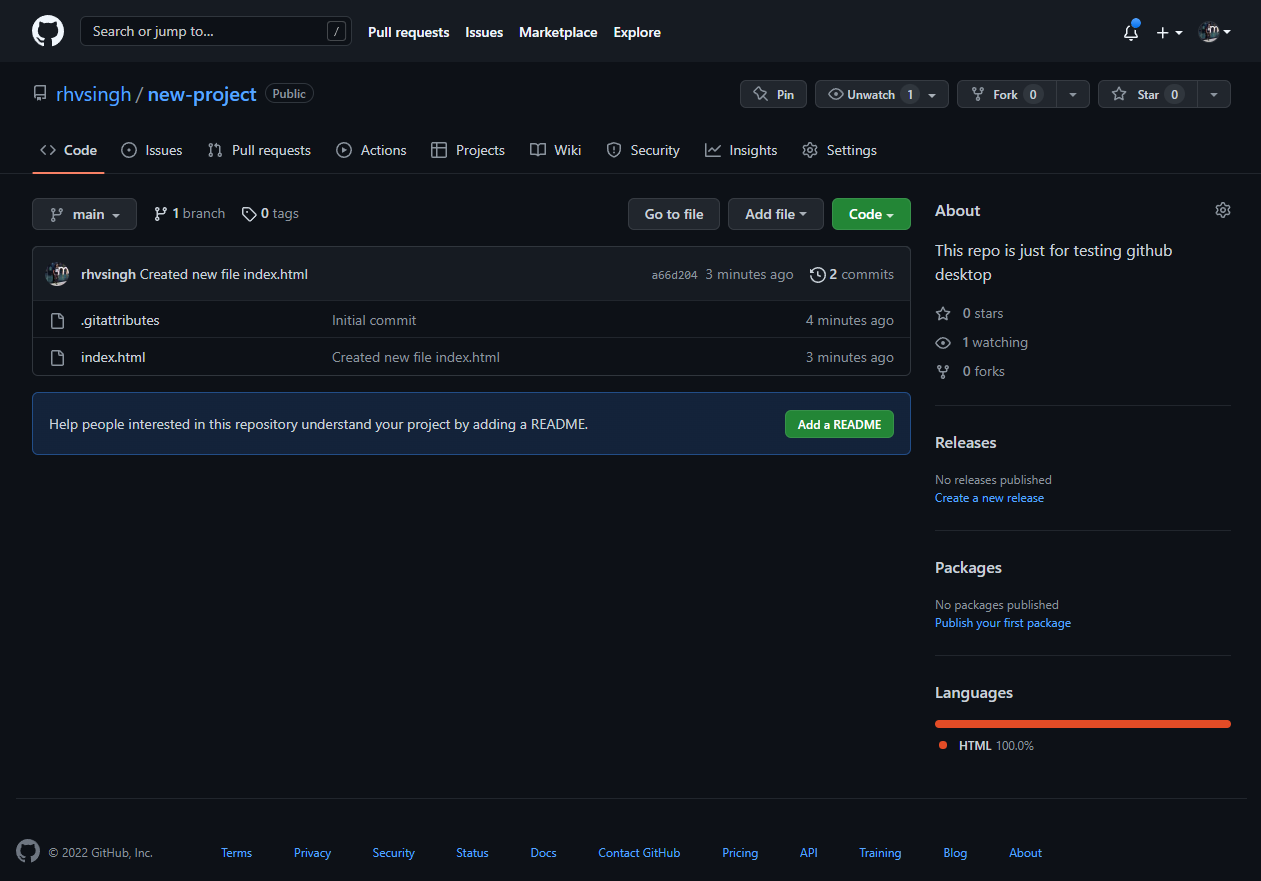
Task: Click rhvsingh avatar in the commit row
Action: (57, 274)
